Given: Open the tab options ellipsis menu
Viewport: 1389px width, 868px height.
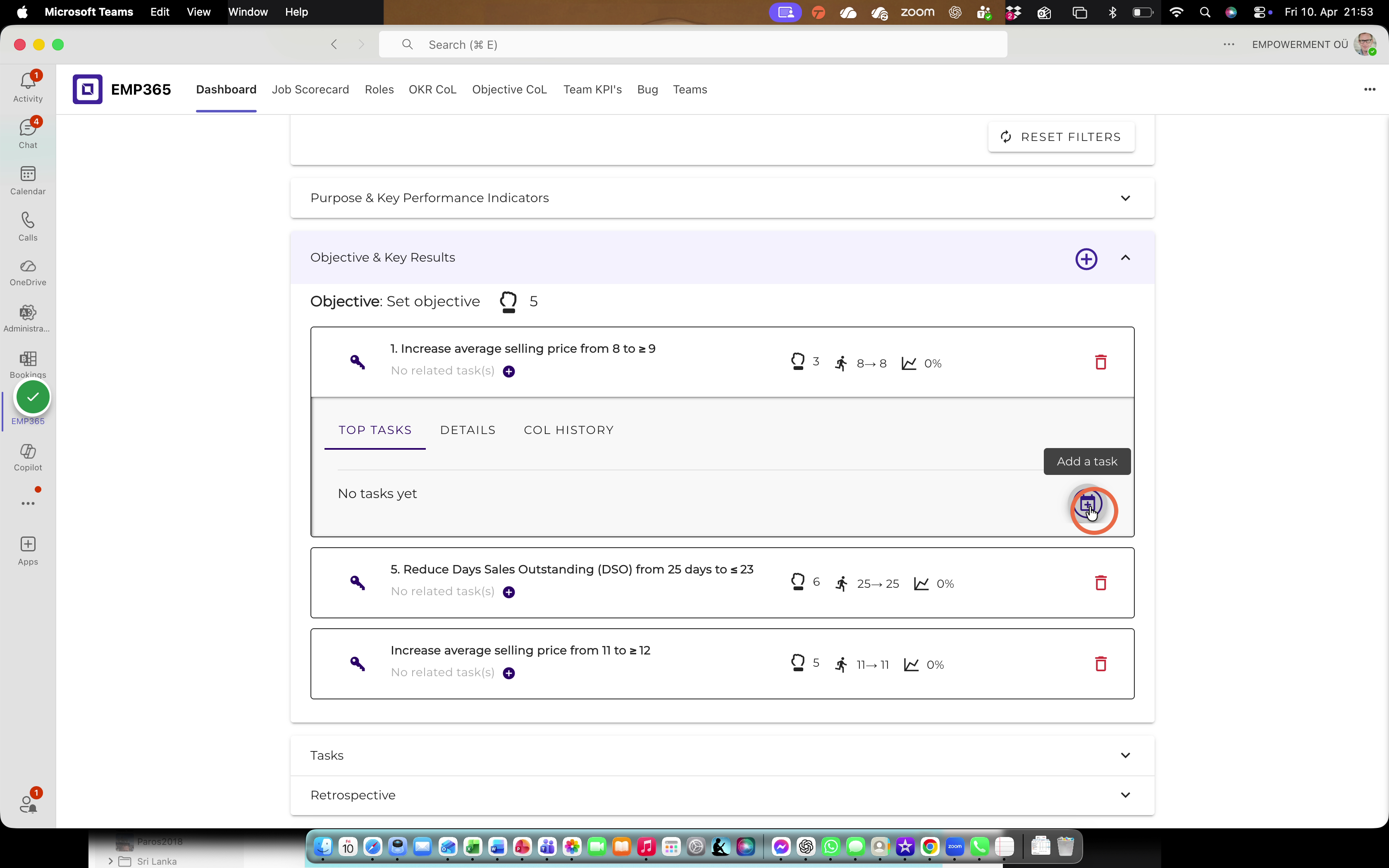Looking at the screenshot, I should tap(1370, 90).
